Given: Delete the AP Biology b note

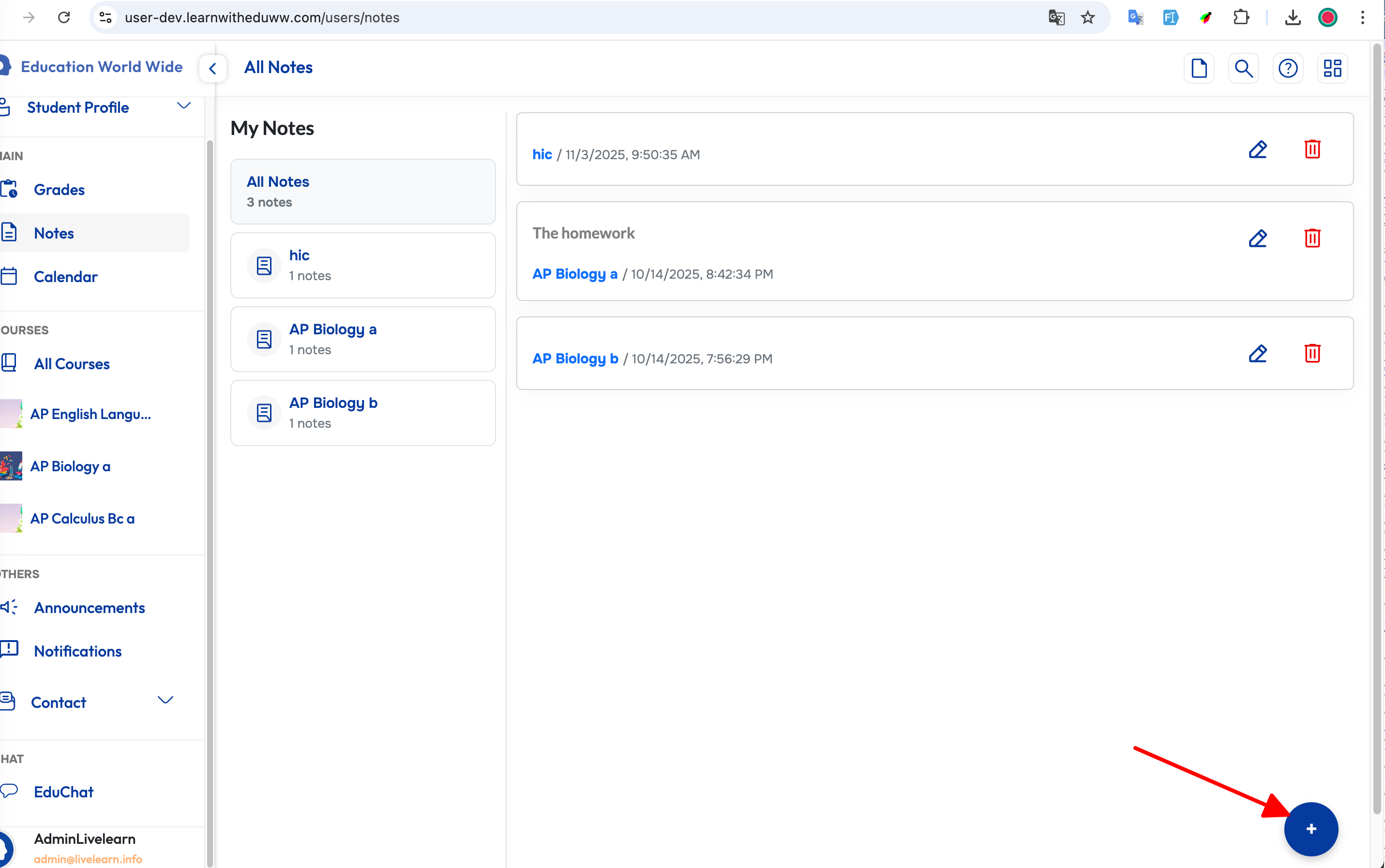Looking at the screenshot, I should pyautogui.click(x=1312, y=353).
